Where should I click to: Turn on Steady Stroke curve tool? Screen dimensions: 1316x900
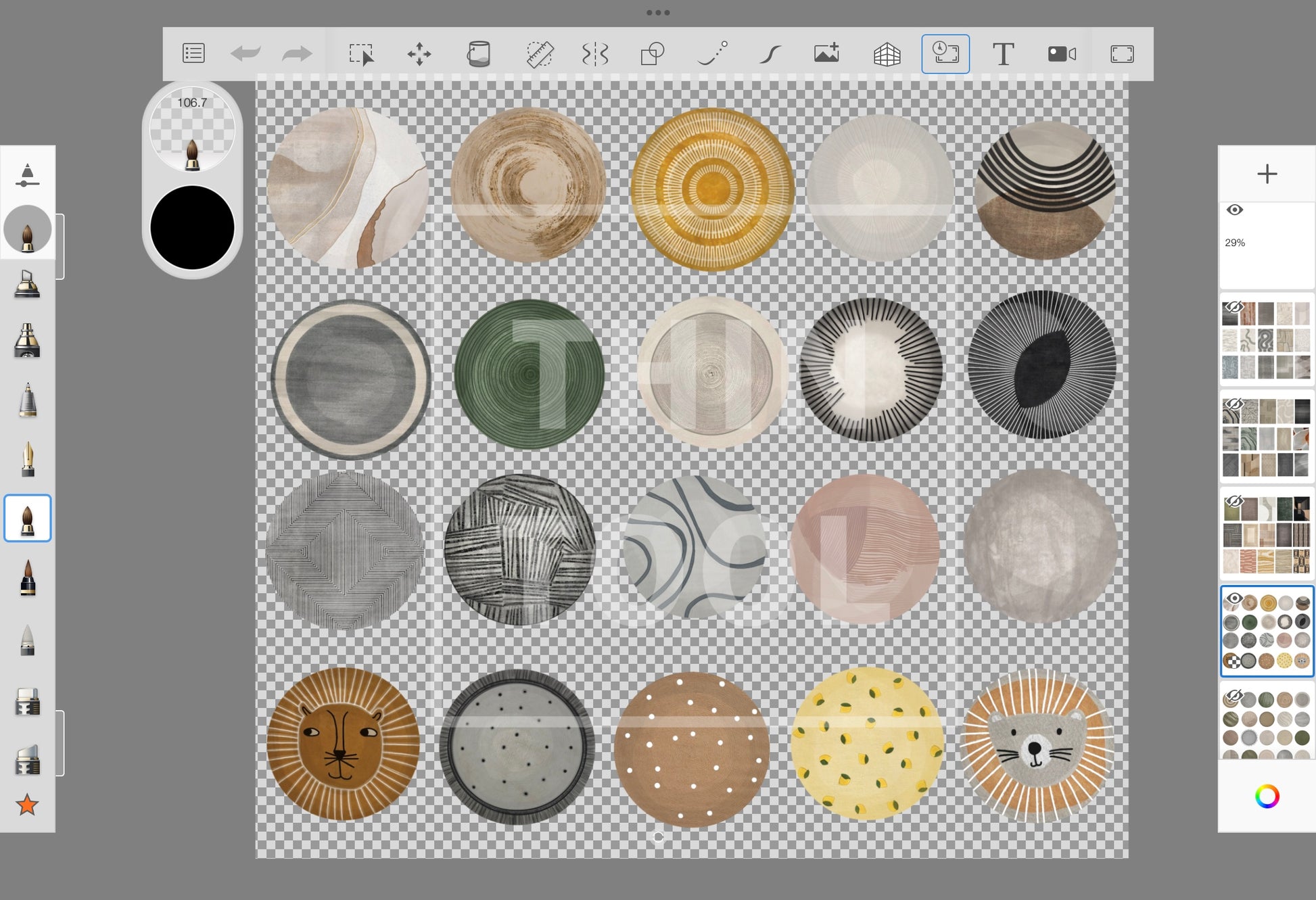[770, 53]
